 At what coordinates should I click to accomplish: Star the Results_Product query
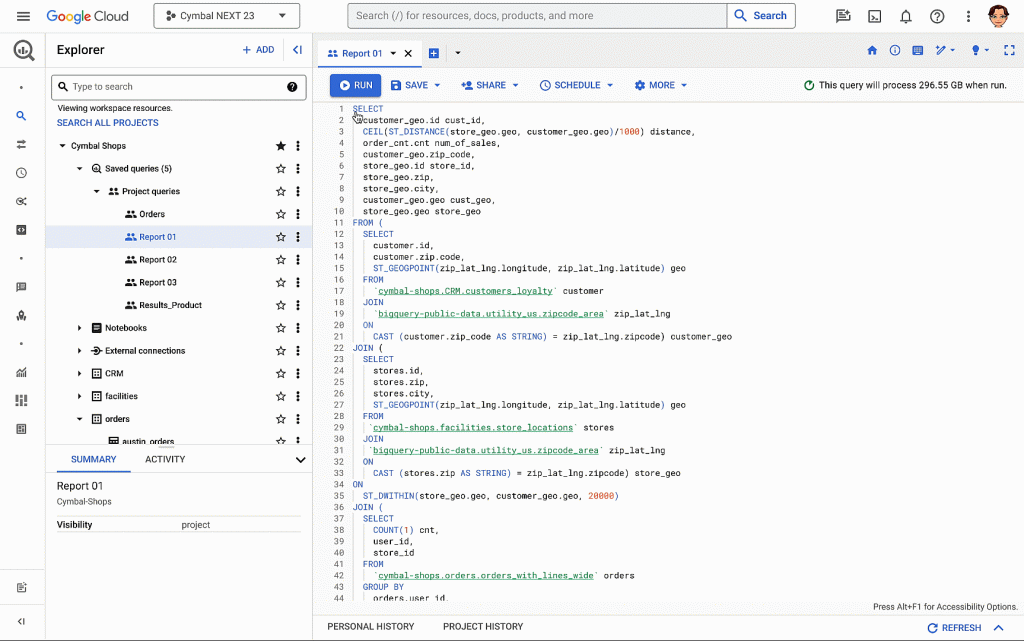coord(281,305)
